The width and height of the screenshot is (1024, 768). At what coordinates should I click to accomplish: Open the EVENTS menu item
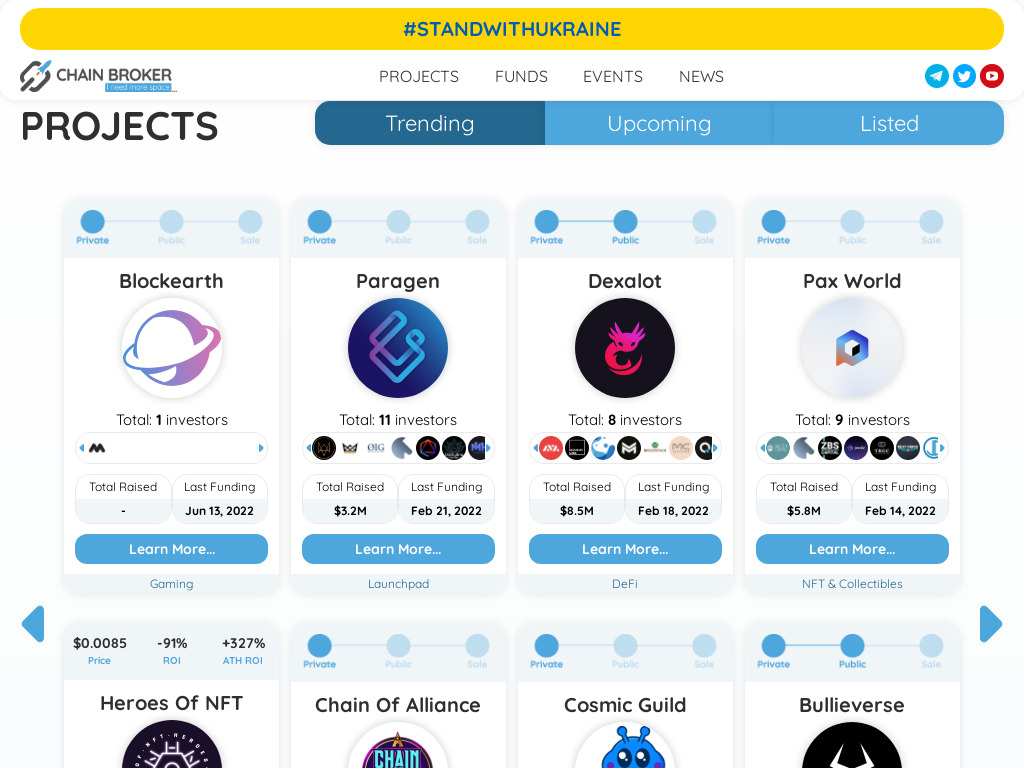(613, 76)
